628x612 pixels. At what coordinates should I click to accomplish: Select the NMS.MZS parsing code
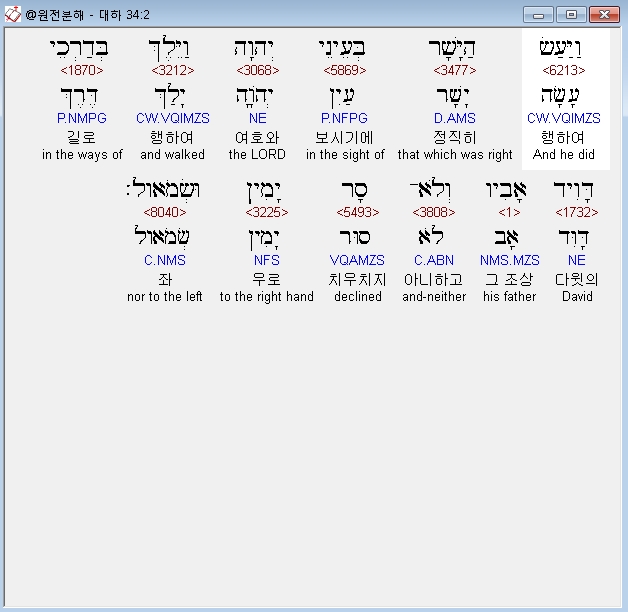509,260
